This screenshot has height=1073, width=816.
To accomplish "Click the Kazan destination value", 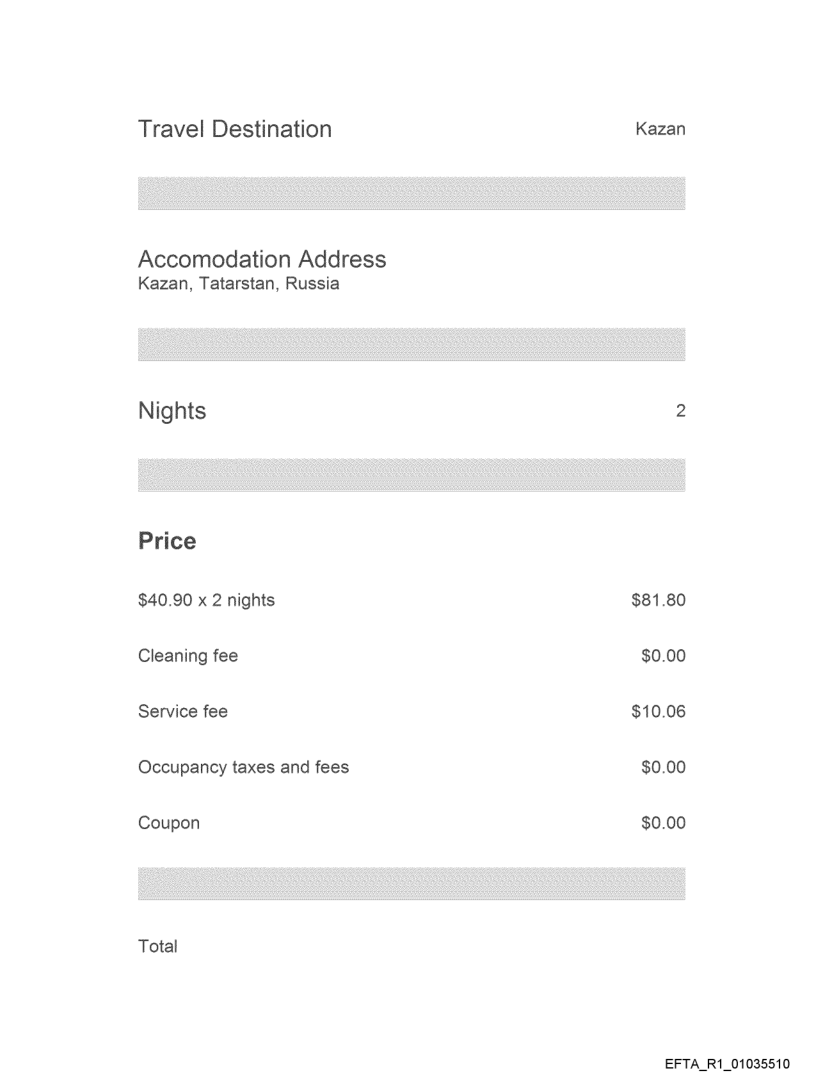I will 660,129.
